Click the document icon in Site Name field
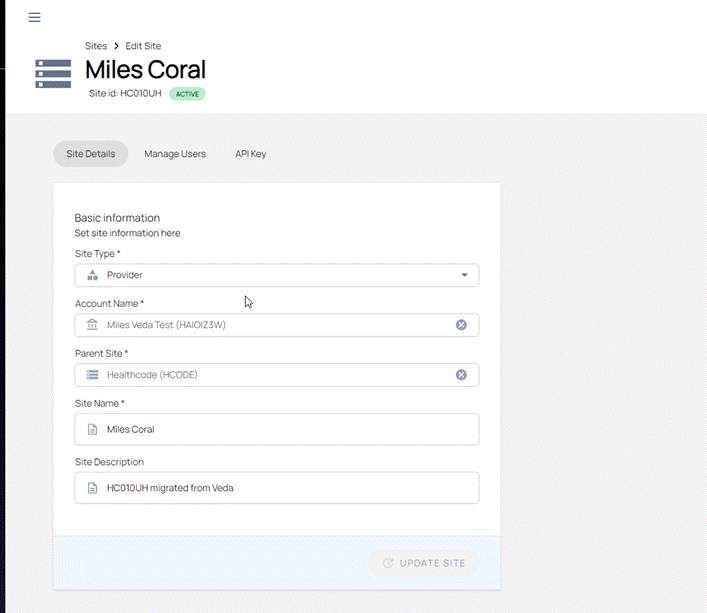 tap(92, 430)
